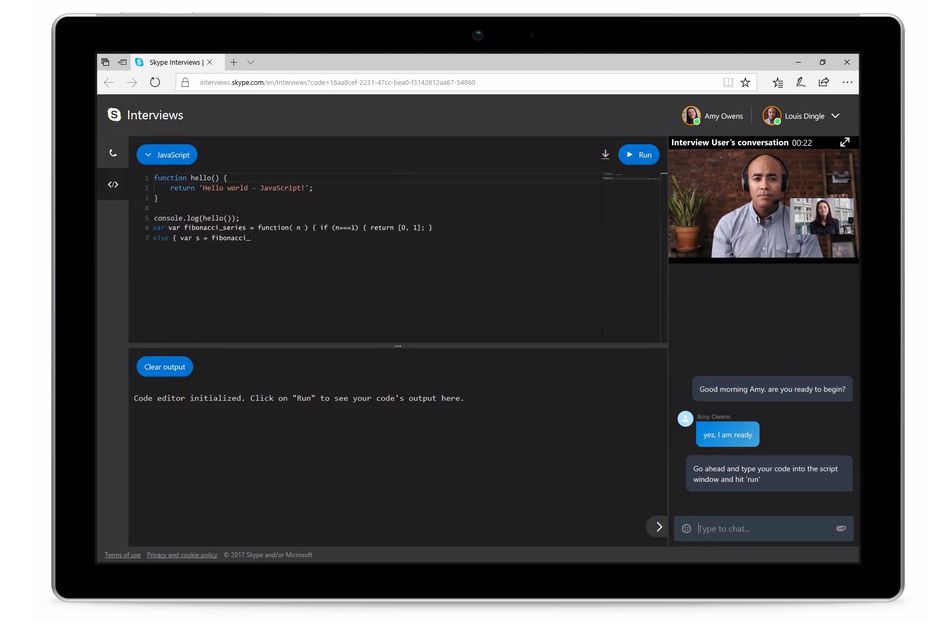938x623 pixels.
Task: Click code line 'console.log(hello());'
Action: 196,218
